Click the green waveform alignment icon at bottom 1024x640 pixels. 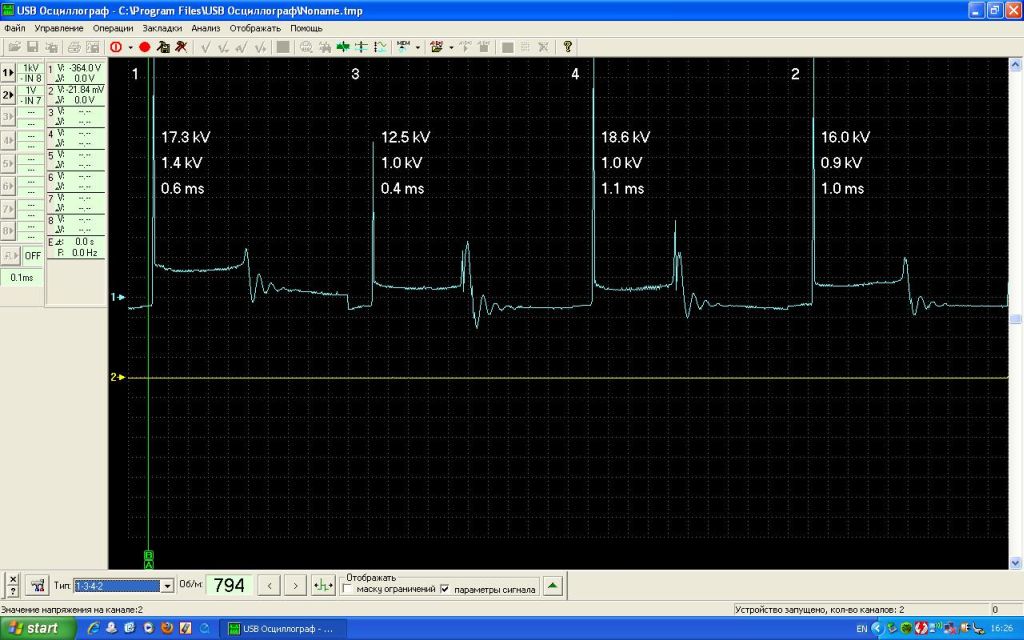point(323,585)
